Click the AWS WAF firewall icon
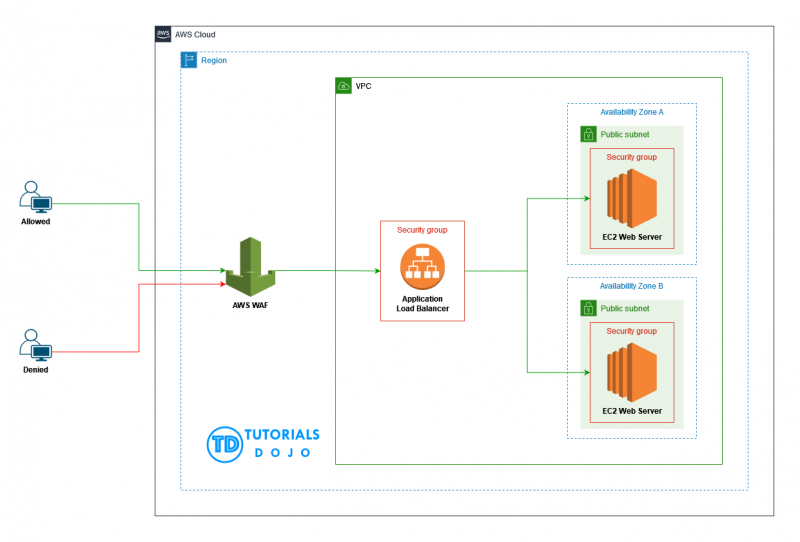The height and width of the screenshot is (542, 800). coord(248,267)
